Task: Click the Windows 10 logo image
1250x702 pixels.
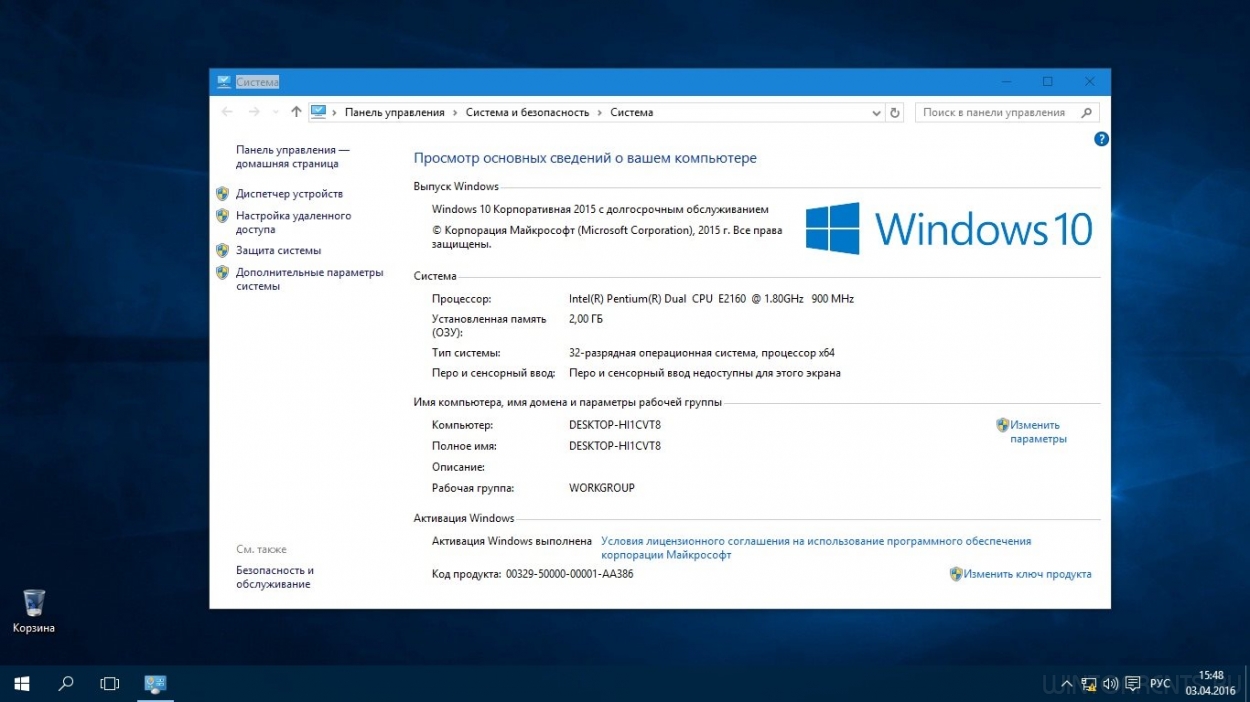Action: point(949,228)
